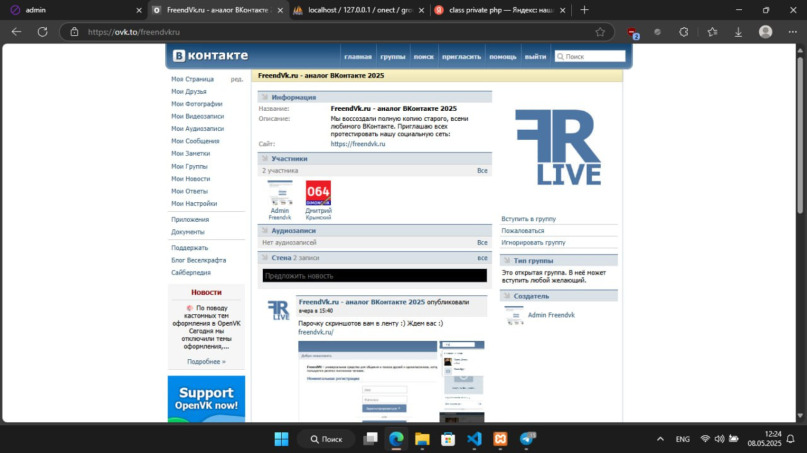Click Вступить в группу
The image size is (807, 453).
(x=529, y=219)
